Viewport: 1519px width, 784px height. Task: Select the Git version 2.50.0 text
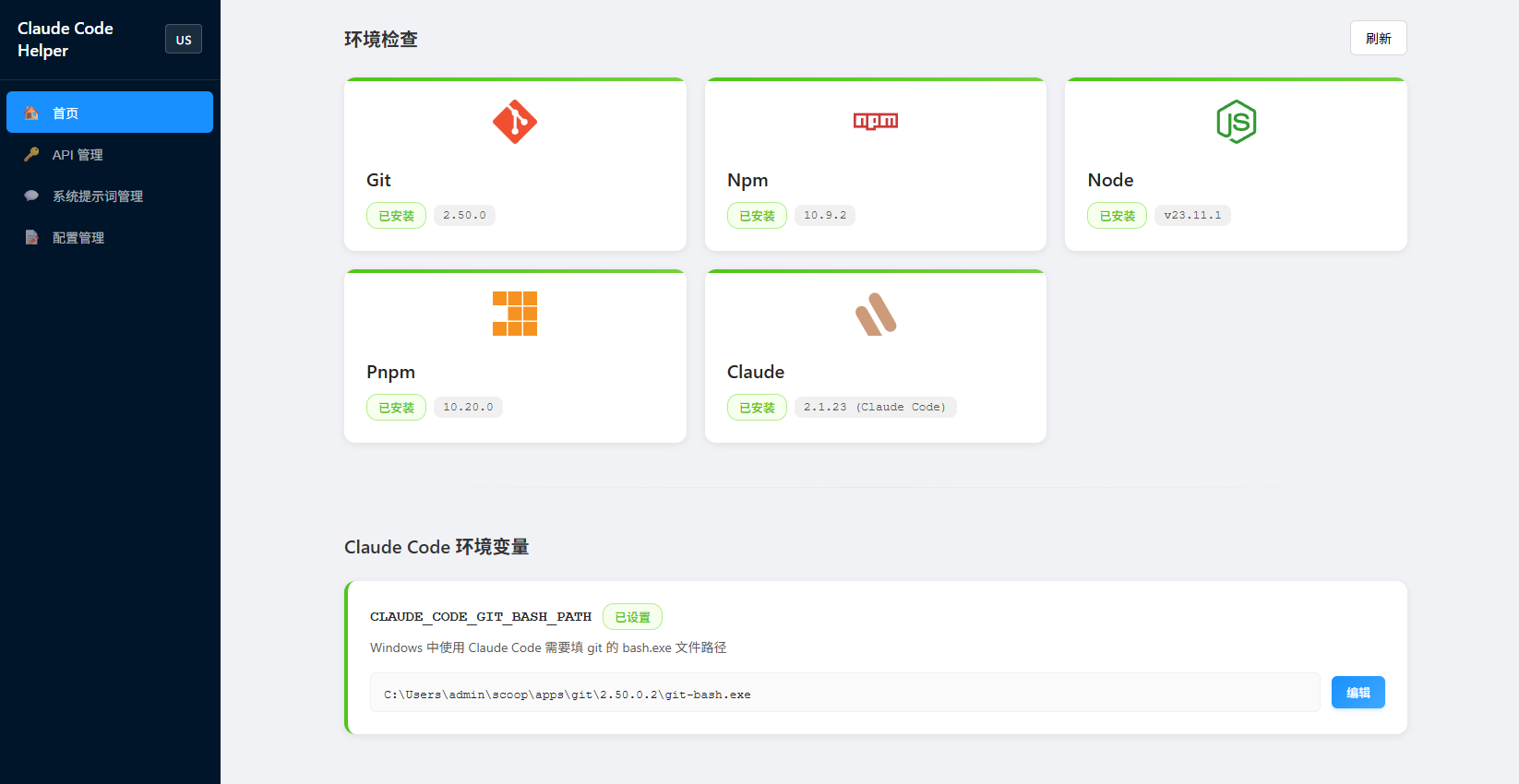point(464,215)
